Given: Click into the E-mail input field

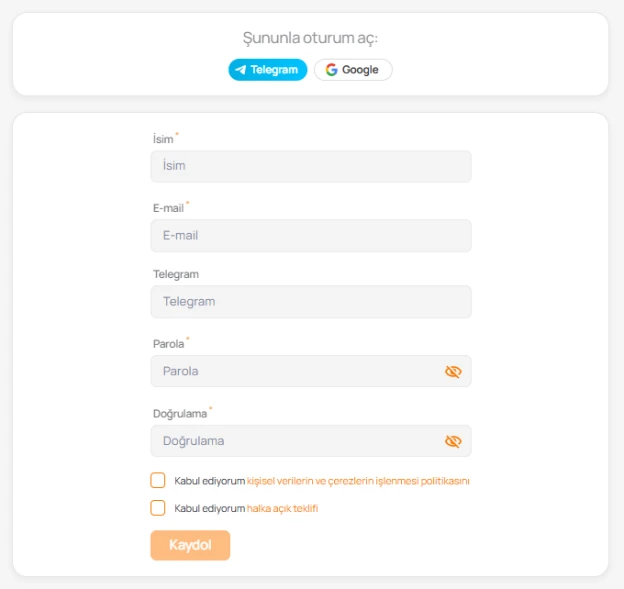Looking at the screenshot, I should pos(310,236).
